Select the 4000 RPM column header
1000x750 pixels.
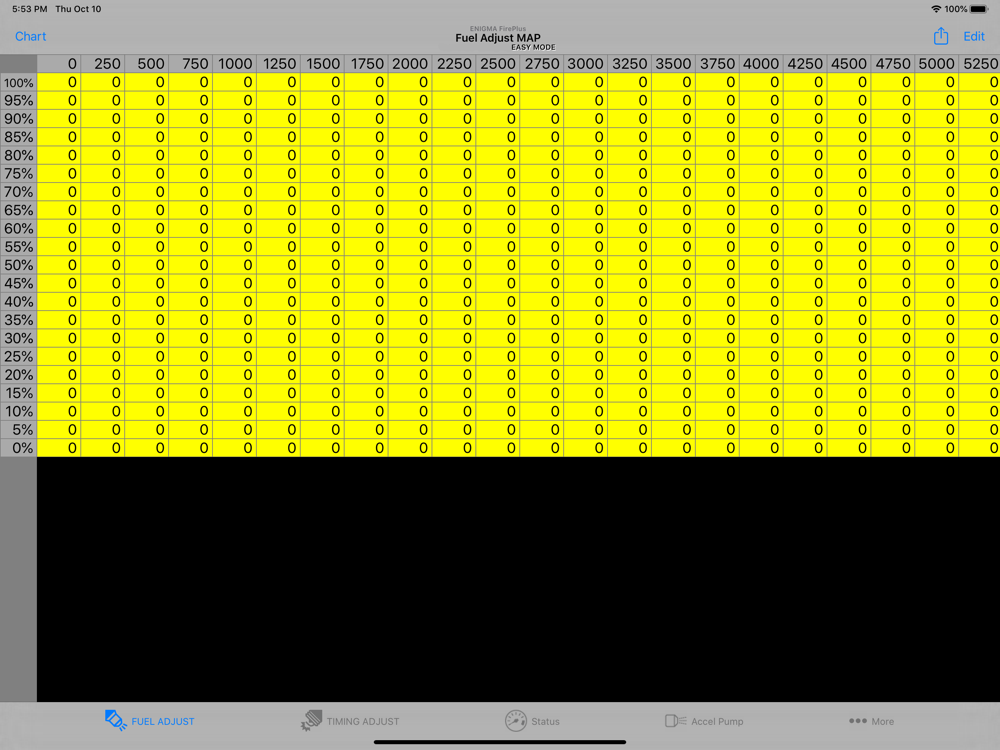click(x=761, y=64)
